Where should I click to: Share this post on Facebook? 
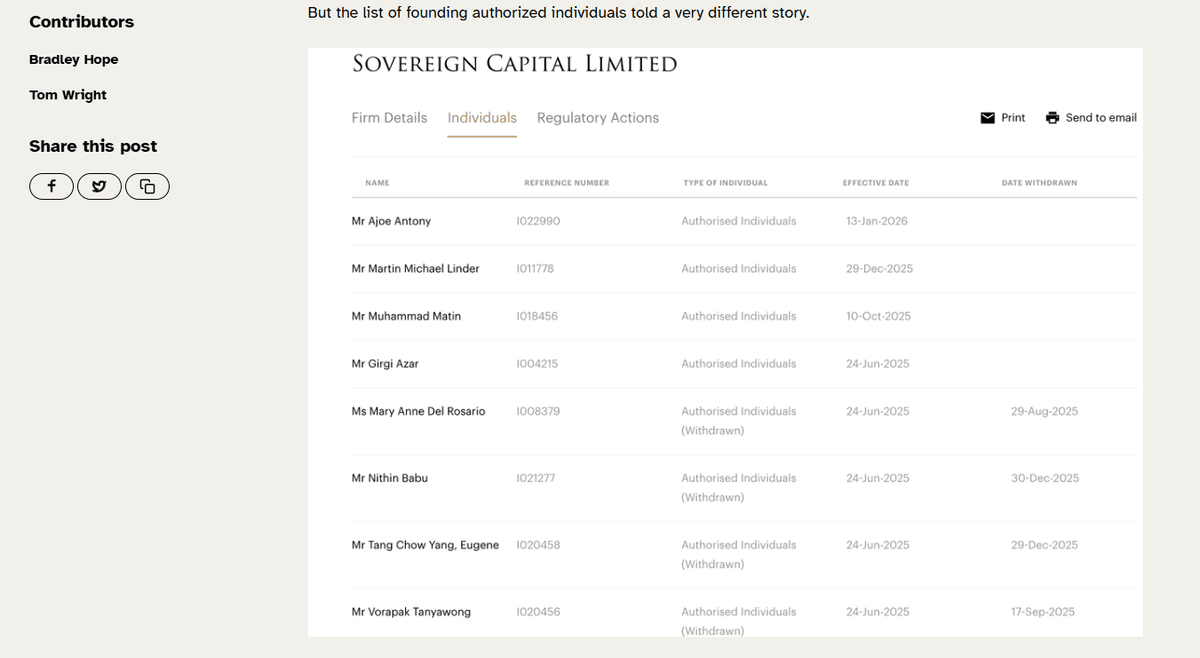click(52, 186)
